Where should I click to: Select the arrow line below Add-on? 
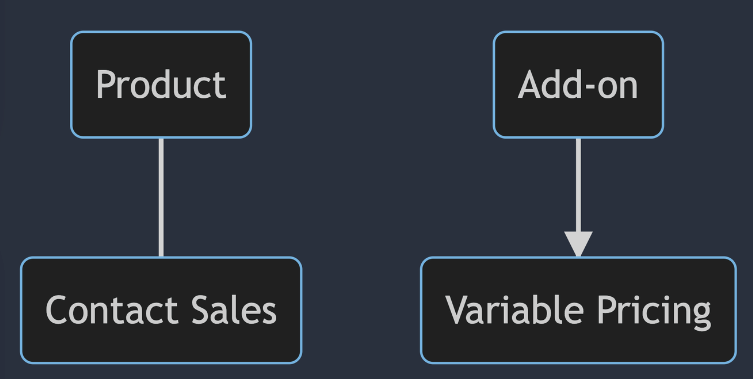tap(578, 185)
